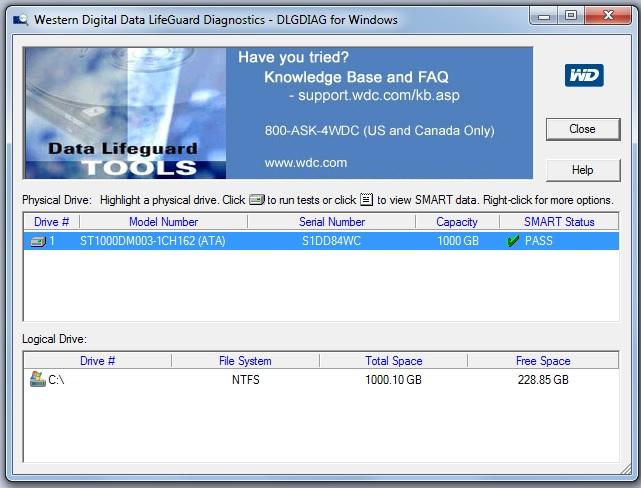Screen dimensions: 641x488
Task: Click support.wdc.com/kb.asp in banner
Action: tap(379, 96)
